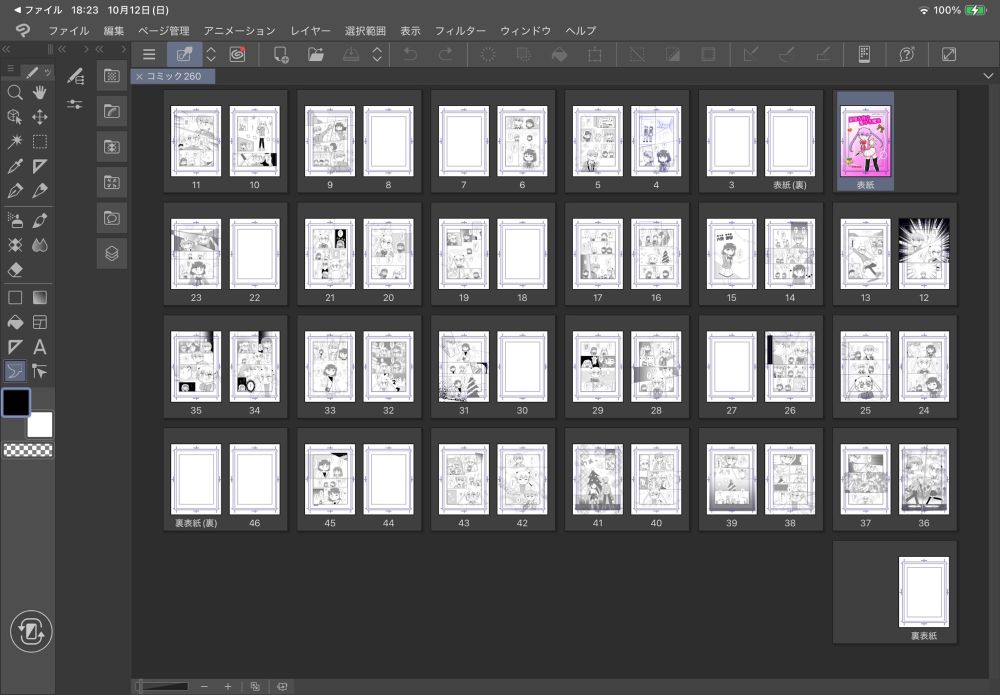Click the New document icon
This screenshot has height=695, width=1000.
pyautogui.click(x=281, y=54)
